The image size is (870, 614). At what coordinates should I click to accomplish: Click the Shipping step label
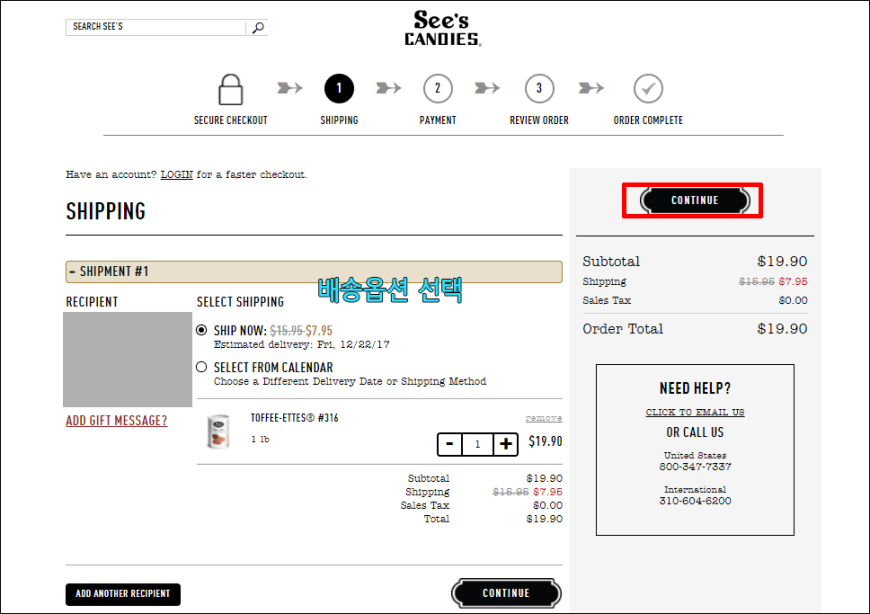pyautogui.click(x=339, y=120)
